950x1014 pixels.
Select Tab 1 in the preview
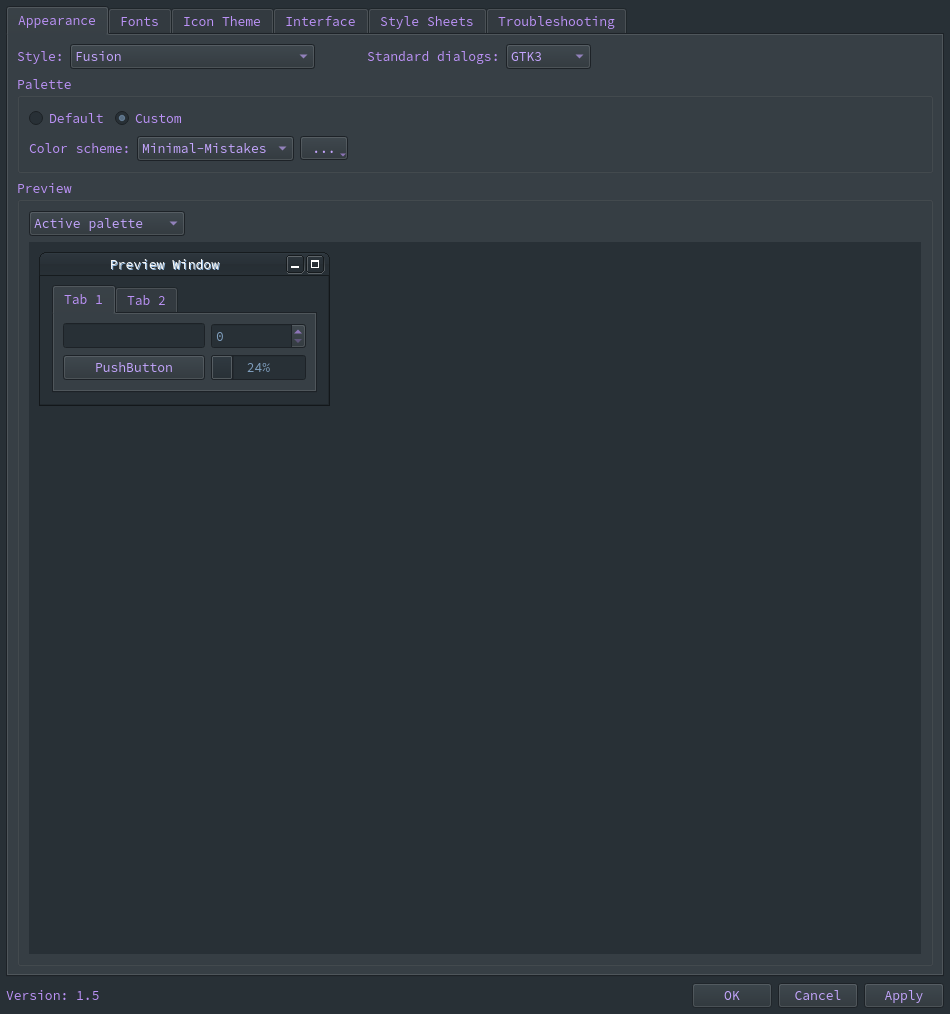point(83,299)
